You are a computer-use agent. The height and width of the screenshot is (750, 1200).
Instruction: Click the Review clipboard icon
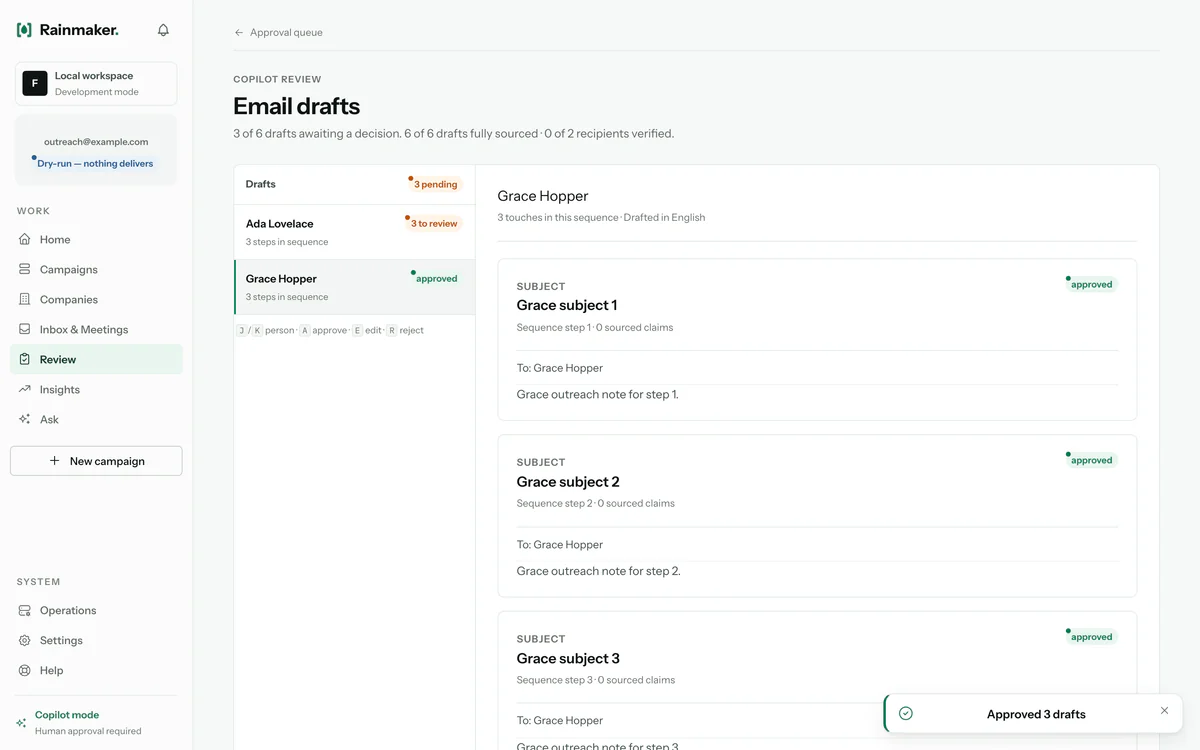pyautogui.click(x=25, y=359)
